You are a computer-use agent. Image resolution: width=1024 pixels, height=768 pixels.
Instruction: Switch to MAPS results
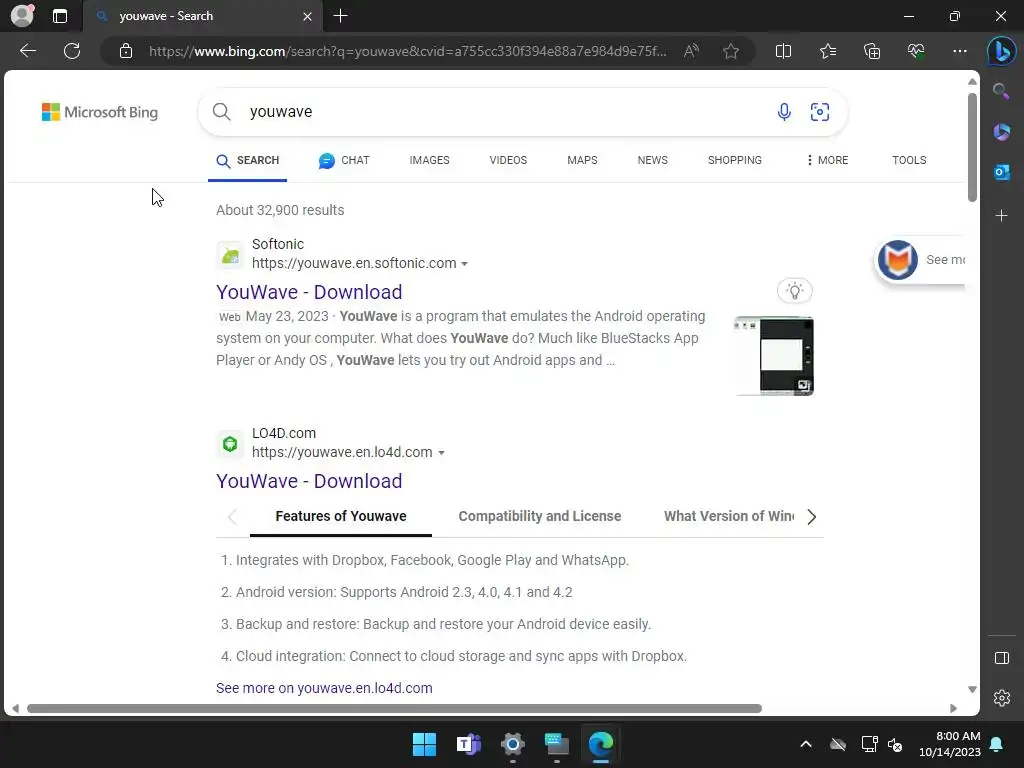tap(582, 161)
